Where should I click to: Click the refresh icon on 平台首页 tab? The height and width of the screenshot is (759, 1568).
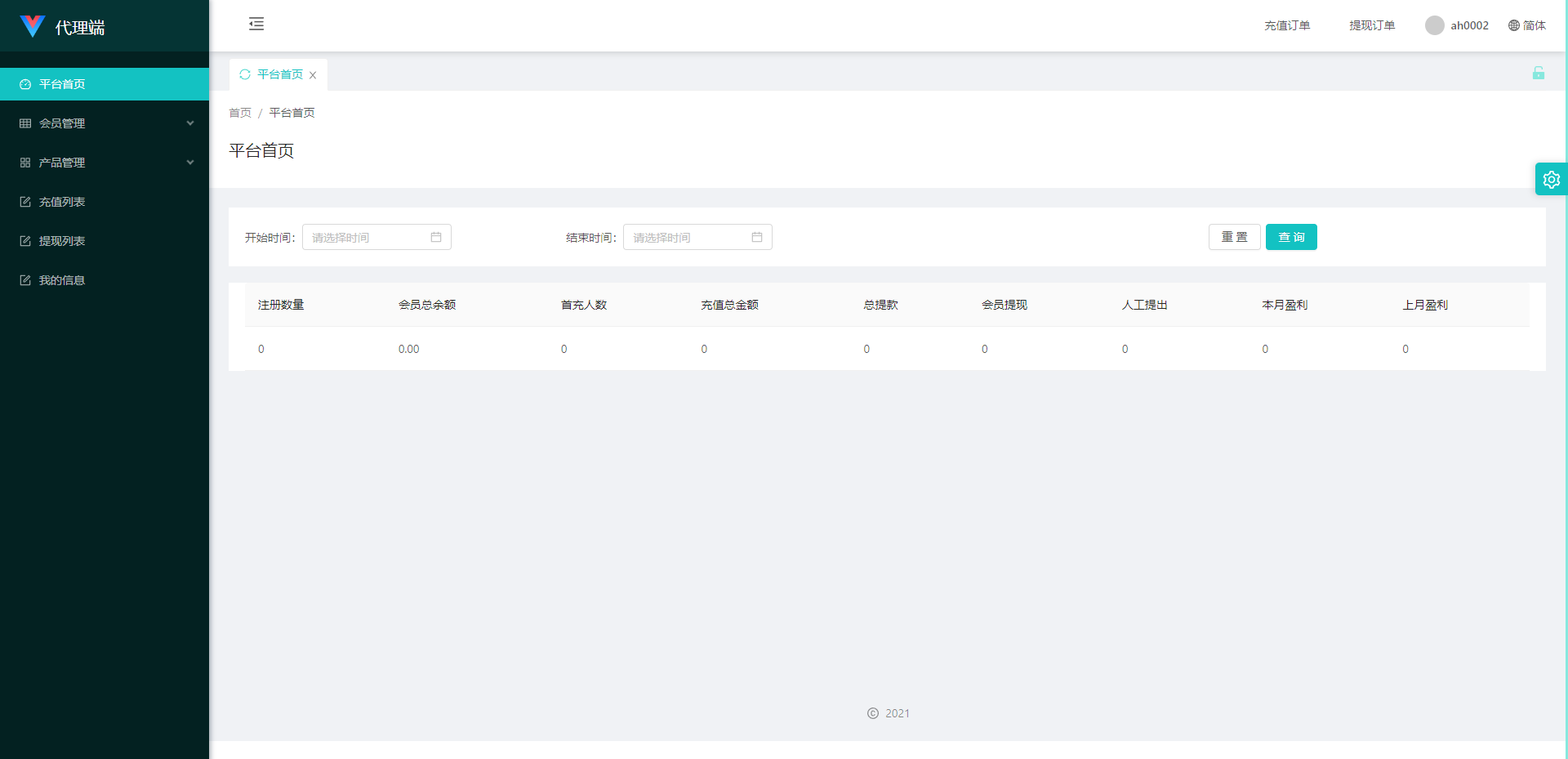[245, 74]
